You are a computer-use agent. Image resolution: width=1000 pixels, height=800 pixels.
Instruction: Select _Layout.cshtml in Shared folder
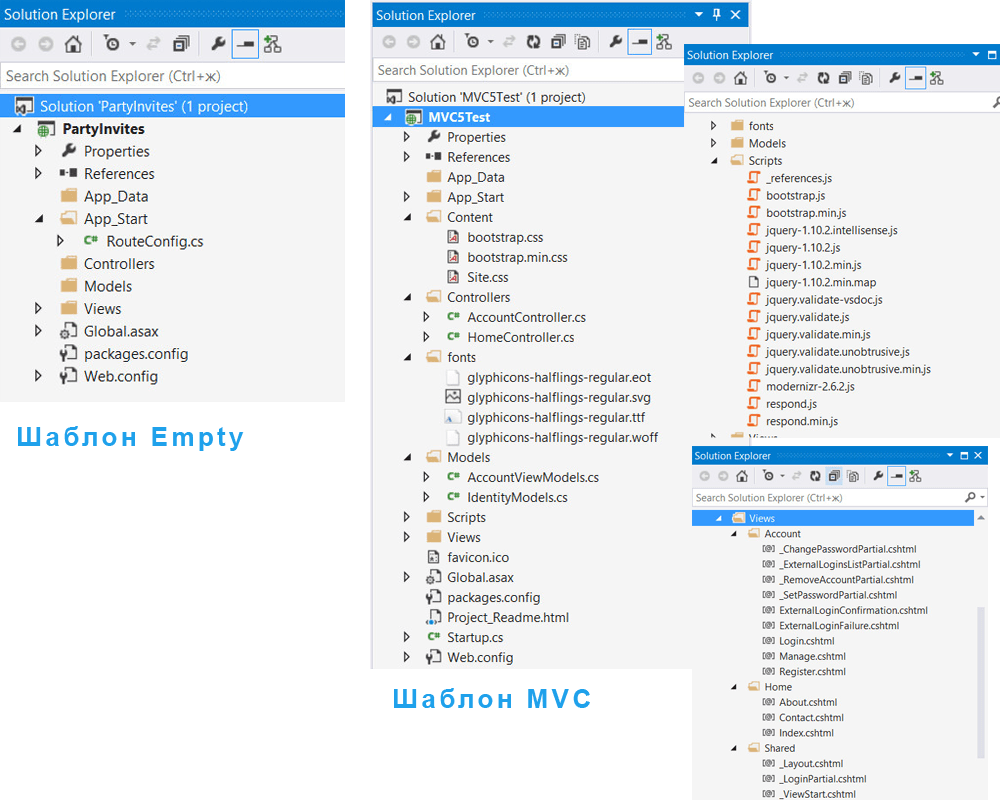pos(811,764)
